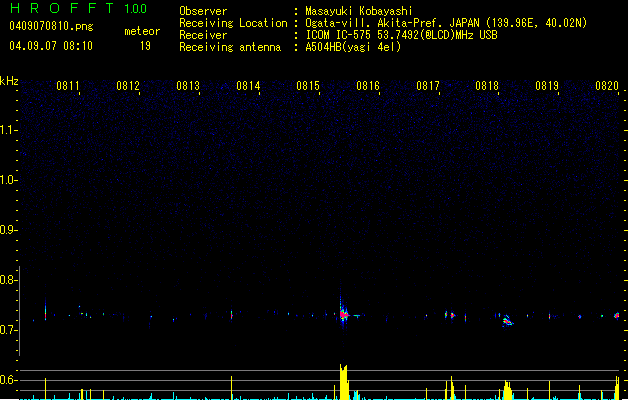The image size is (629, 400).
Task: Click the observer name Masayuki Kobayashi
Action: (x=359, y=11)
